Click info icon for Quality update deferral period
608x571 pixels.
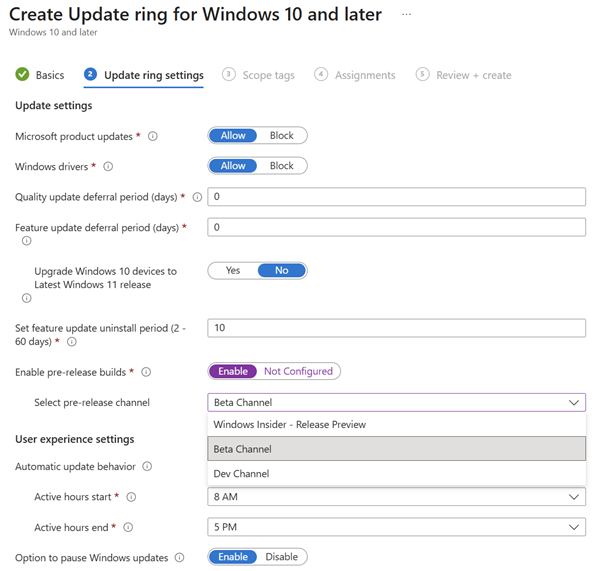click(197, 197)
